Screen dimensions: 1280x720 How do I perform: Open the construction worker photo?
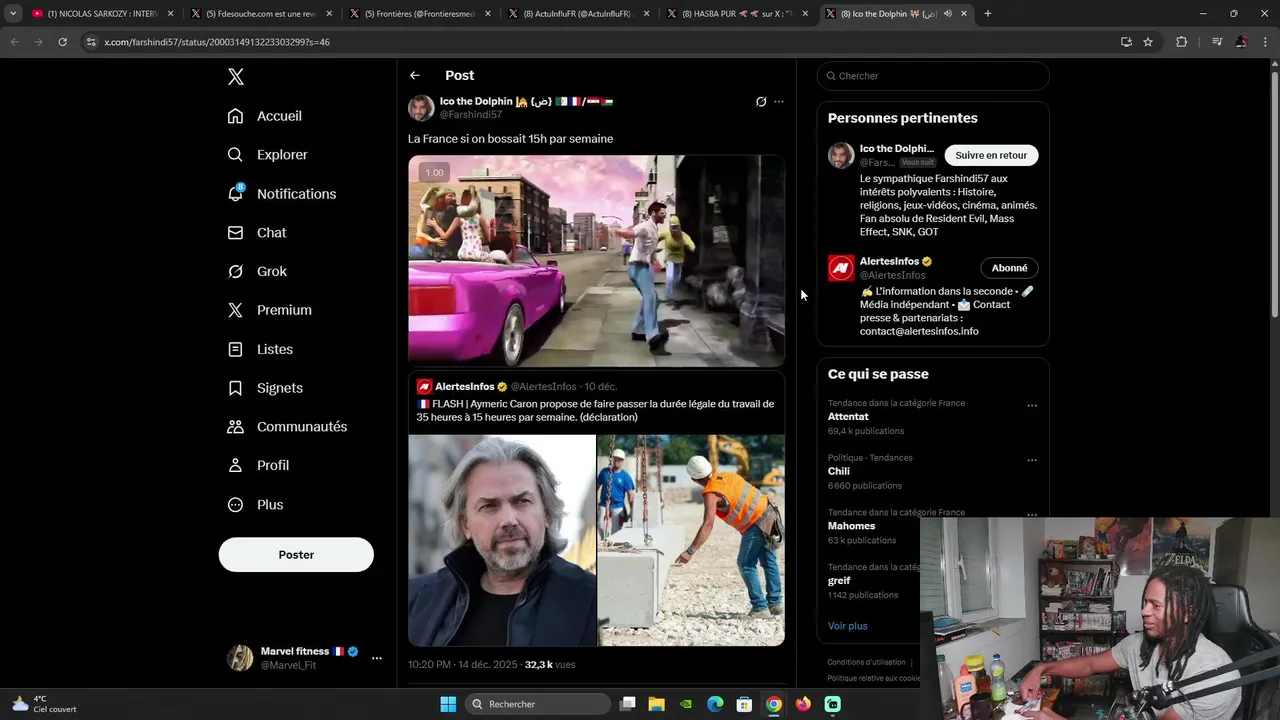click(691, 540)
